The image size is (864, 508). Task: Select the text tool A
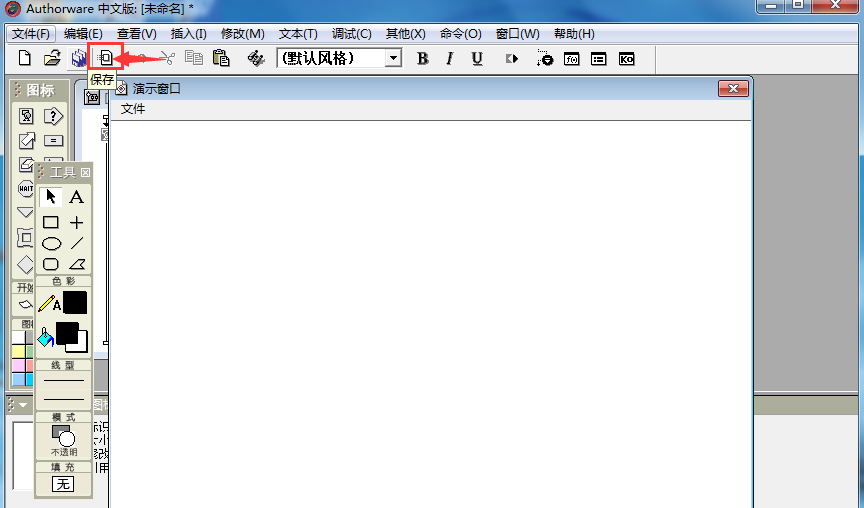pos(77,197)
